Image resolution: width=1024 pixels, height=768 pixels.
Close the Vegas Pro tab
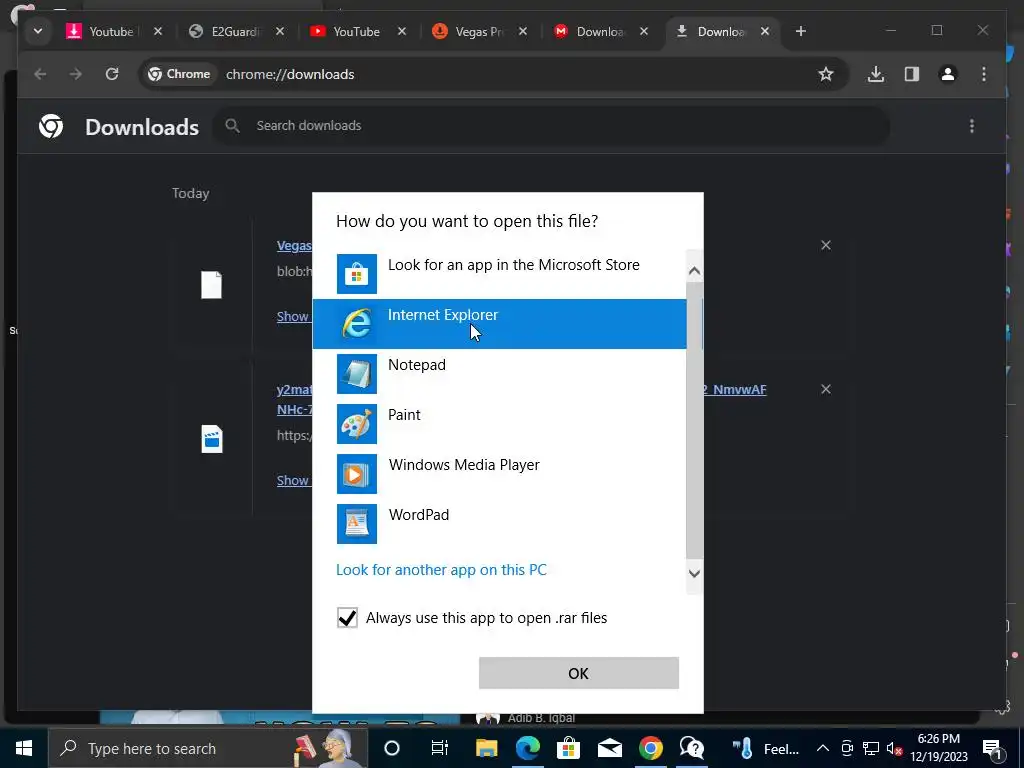coord(522,31)
